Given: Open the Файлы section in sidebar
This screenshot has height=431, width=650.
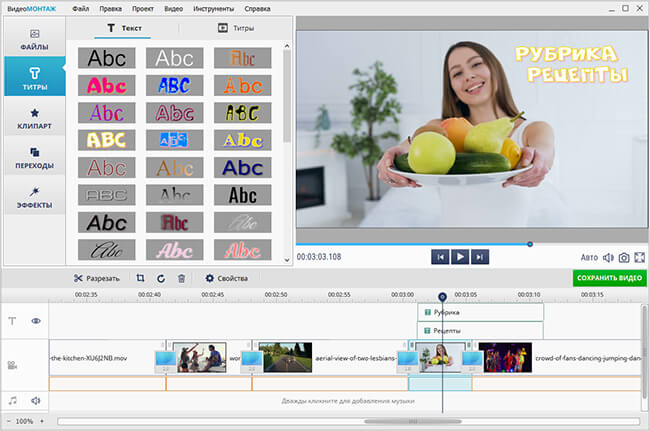Looking at the screenshot, I should 33,37.
